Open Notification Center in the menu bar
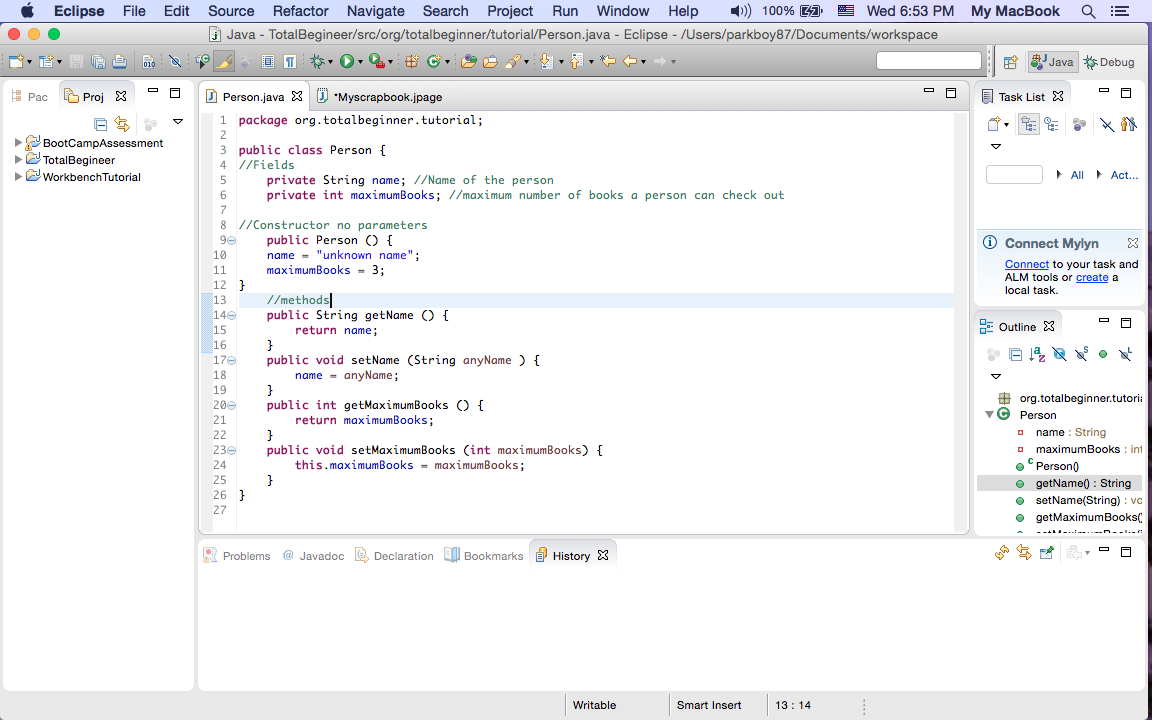 point(1120,11)
